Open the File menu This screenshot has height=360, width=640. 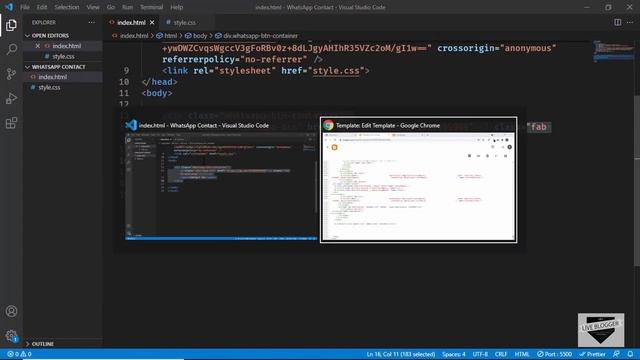[x=25, y=7]
